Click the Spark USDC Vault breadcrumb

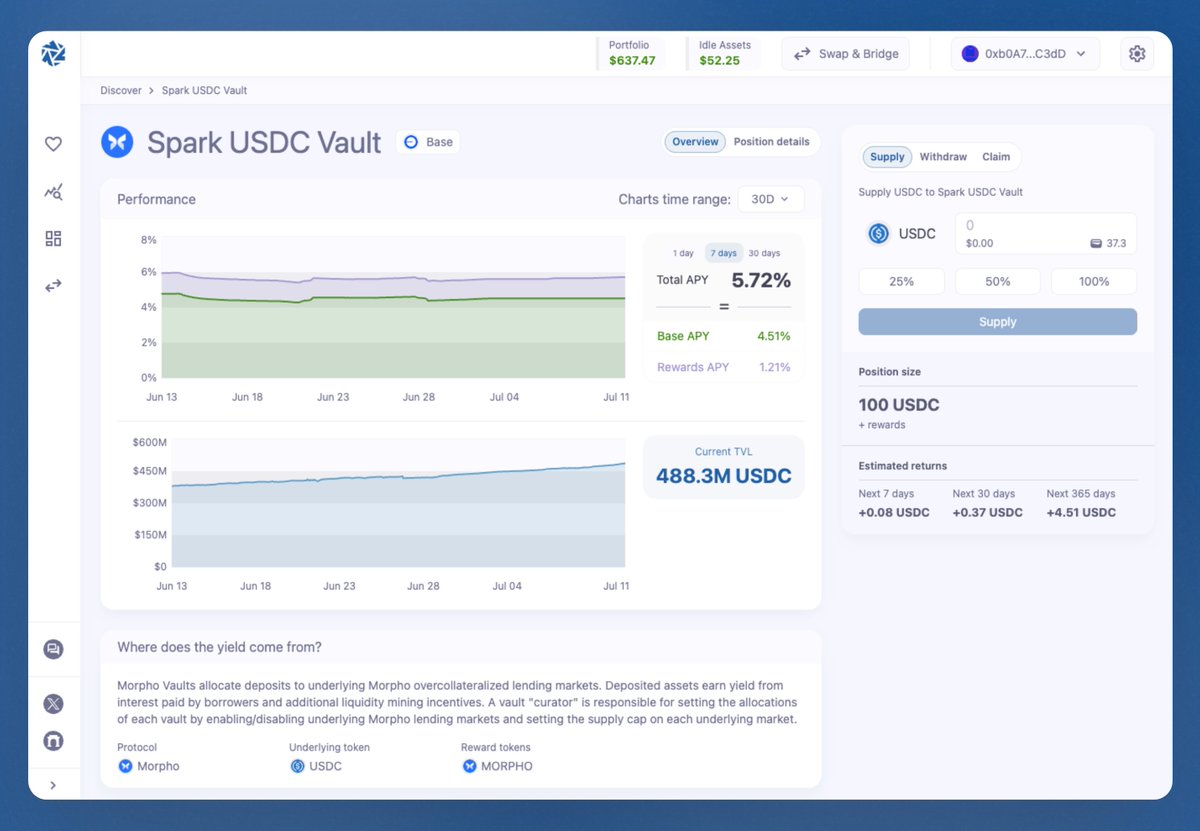(x=204, y=90)
